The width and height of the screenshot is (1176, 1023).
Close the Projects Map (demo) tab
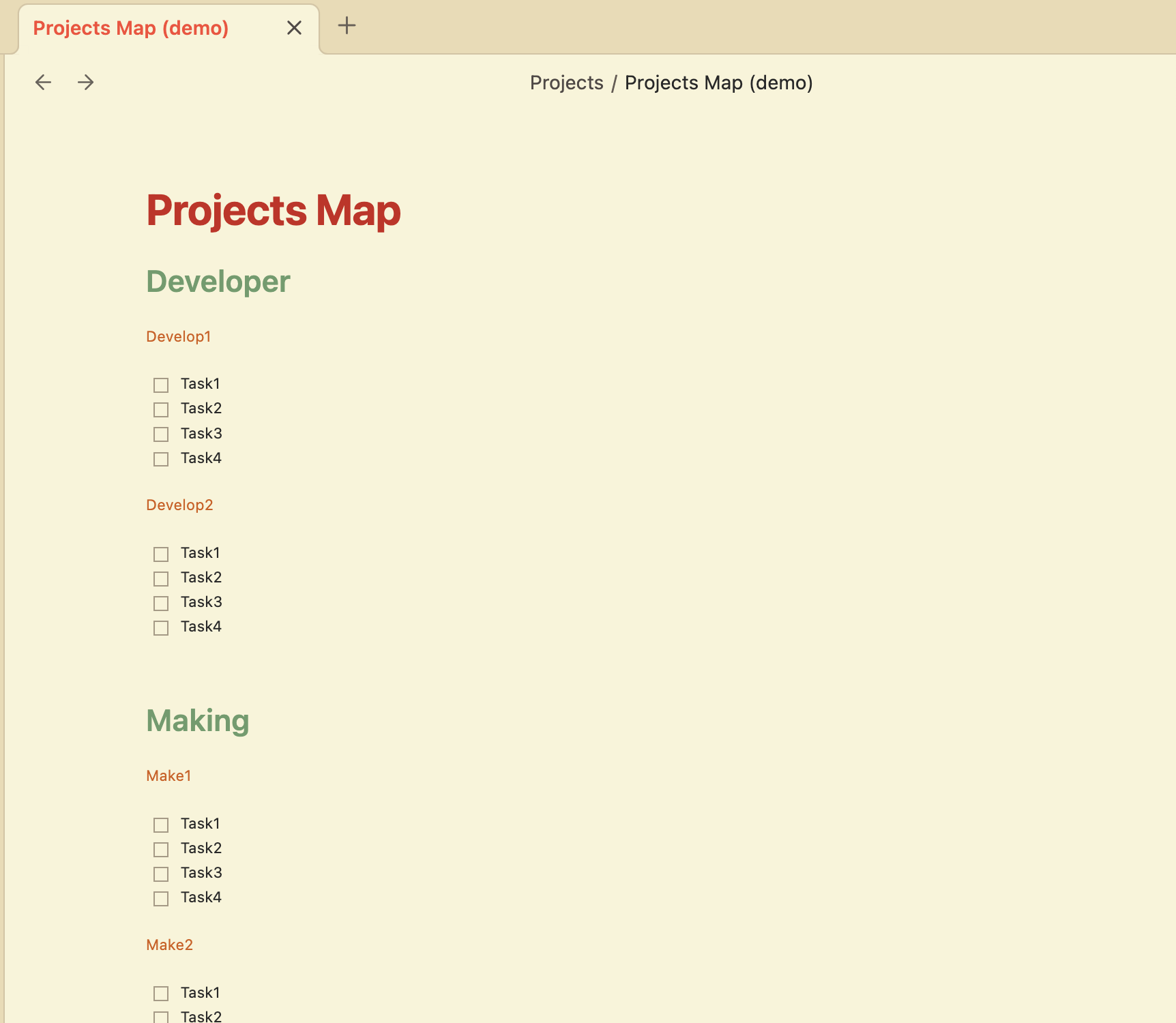[x=294, y=28]
